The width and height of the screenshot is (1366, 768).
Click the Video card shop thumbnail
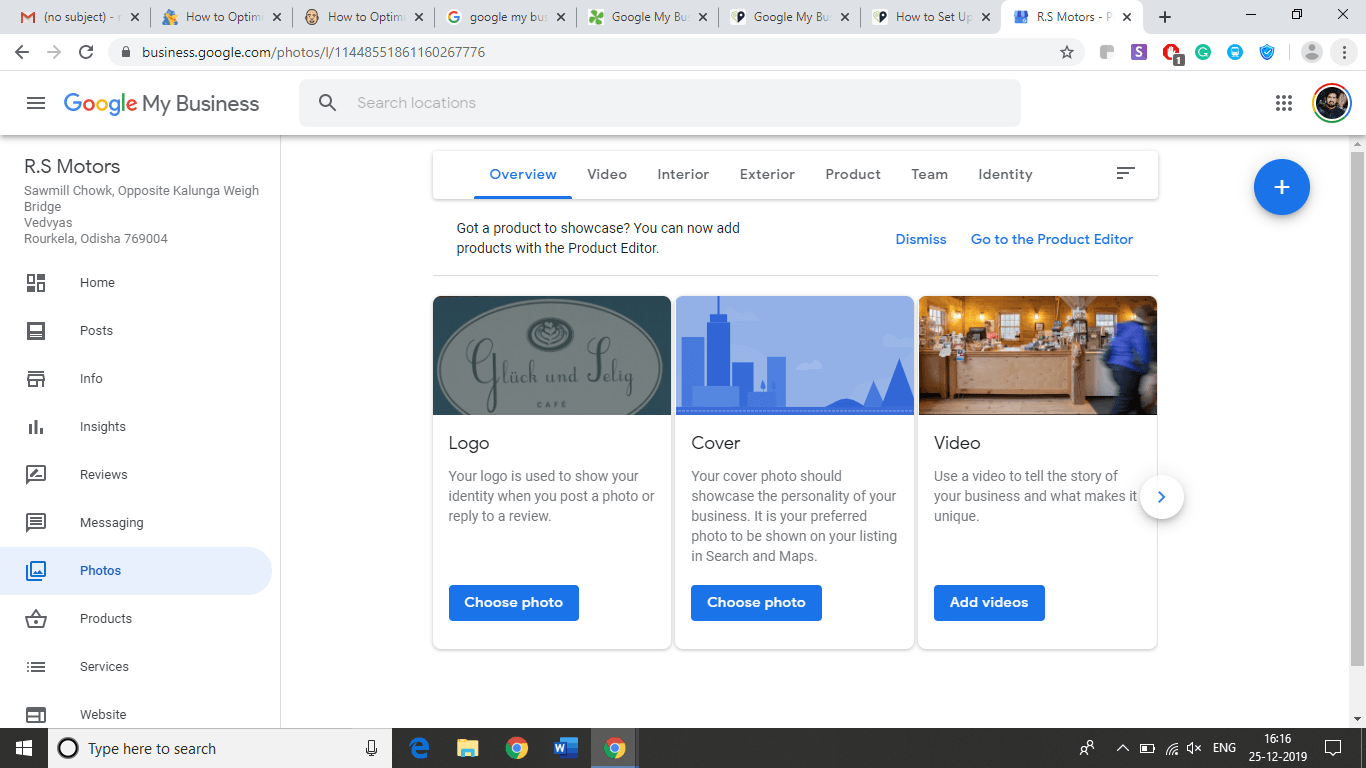[x=1038, y=355]
